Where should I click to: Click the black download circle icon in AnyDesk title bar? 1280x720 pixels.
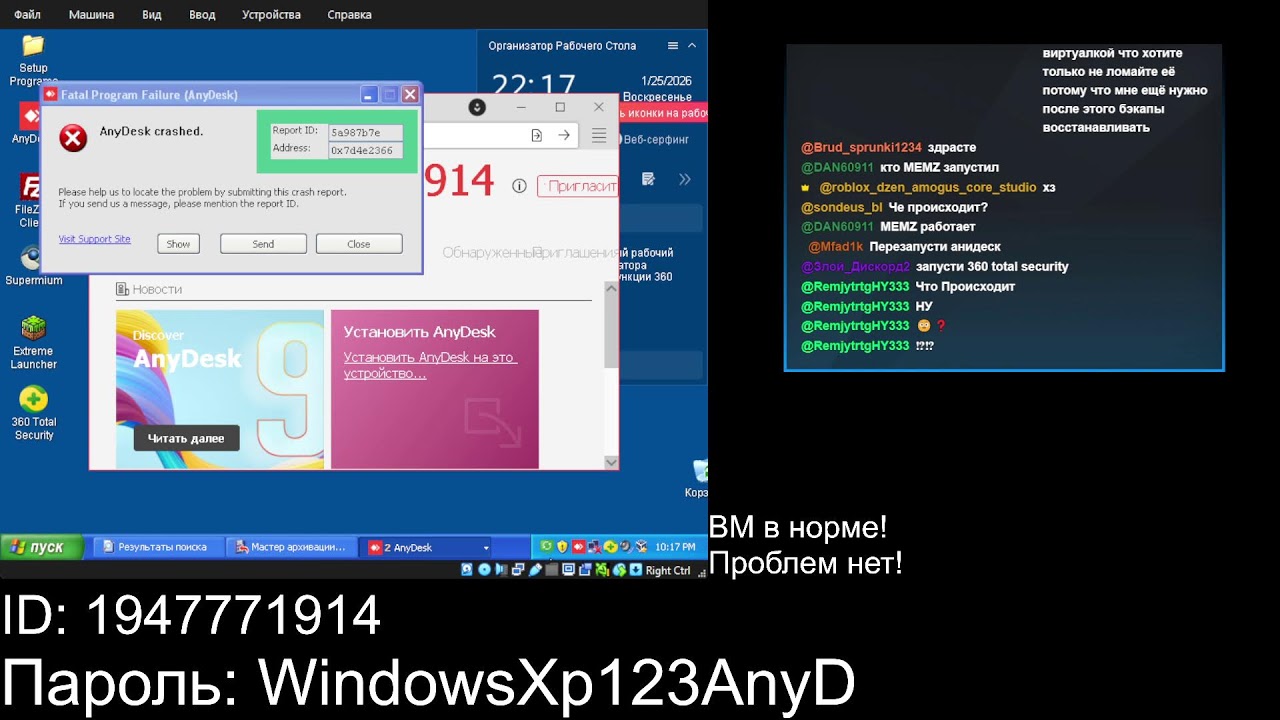(x=477, y=107)
